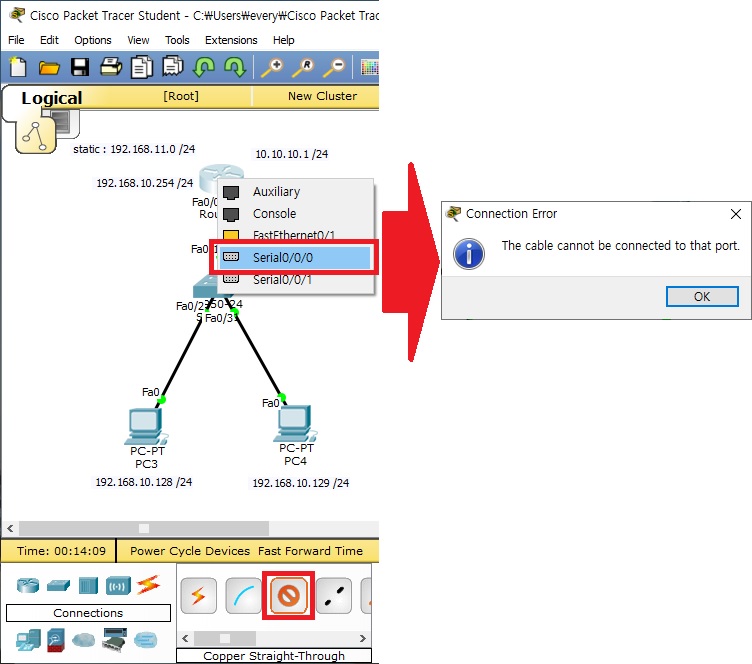Choose the Console cable connection
752x664 pixels.
point(243,596)
